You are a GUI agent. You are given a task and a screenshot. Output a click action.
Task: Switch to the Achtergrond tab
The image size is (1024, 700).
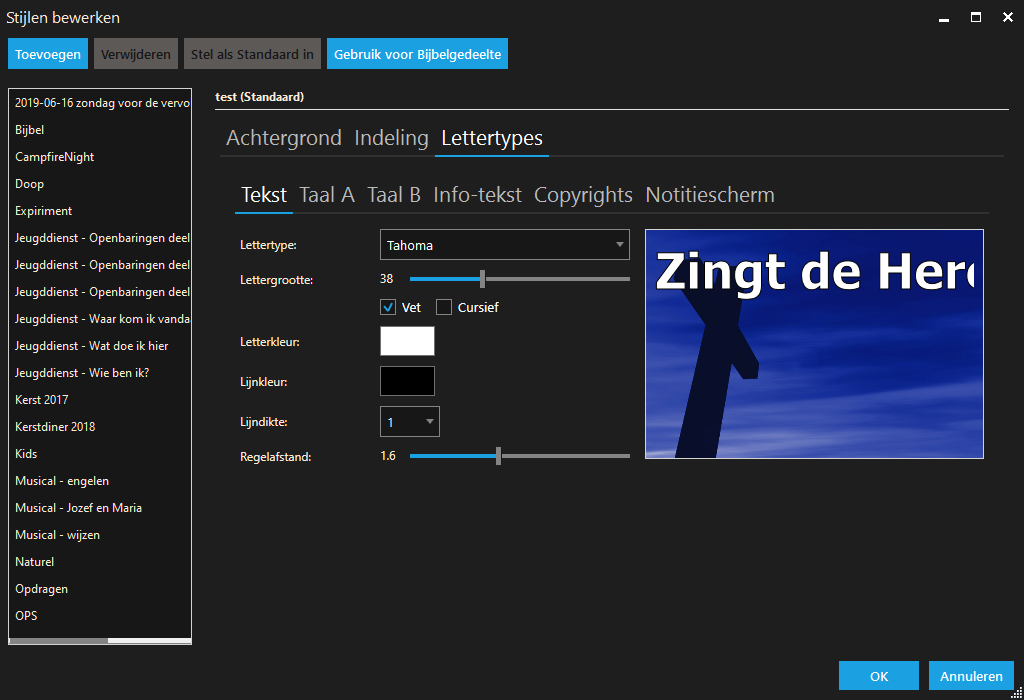[x=283, y=138]
